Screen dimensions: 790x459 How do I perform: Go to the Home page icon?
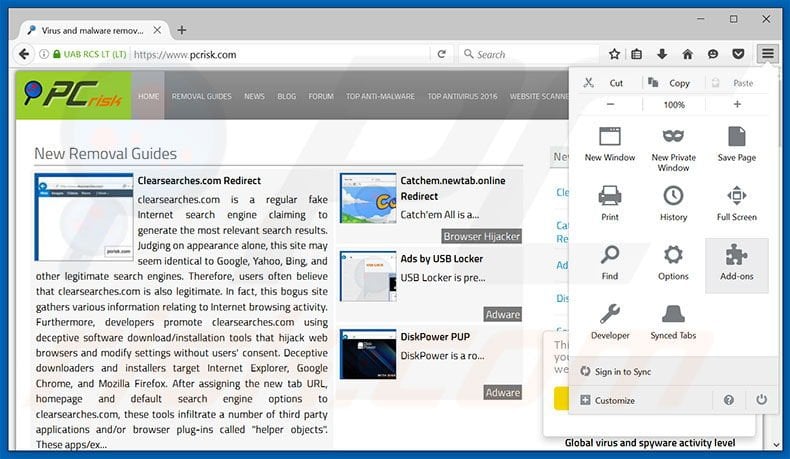687,54
